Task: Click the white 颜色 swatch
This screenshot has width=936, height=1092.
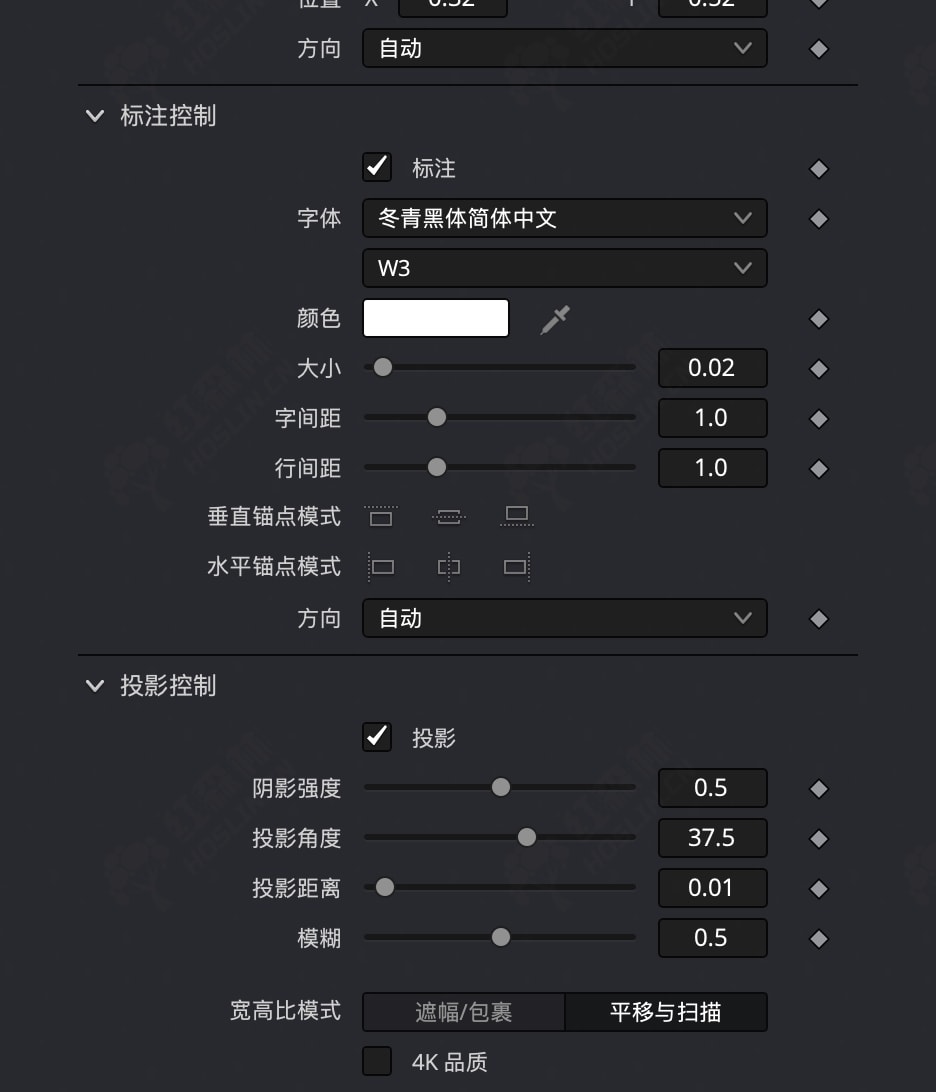Action: pos(436,319)
